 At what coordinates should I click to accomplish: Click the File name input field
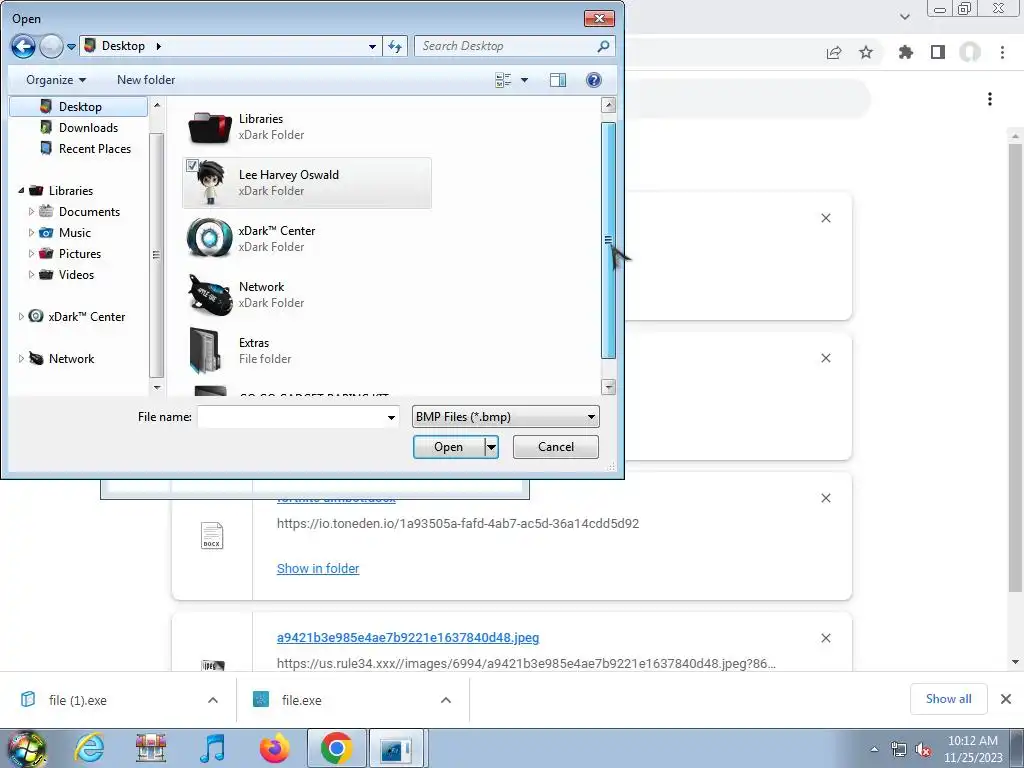click(291, 417)
